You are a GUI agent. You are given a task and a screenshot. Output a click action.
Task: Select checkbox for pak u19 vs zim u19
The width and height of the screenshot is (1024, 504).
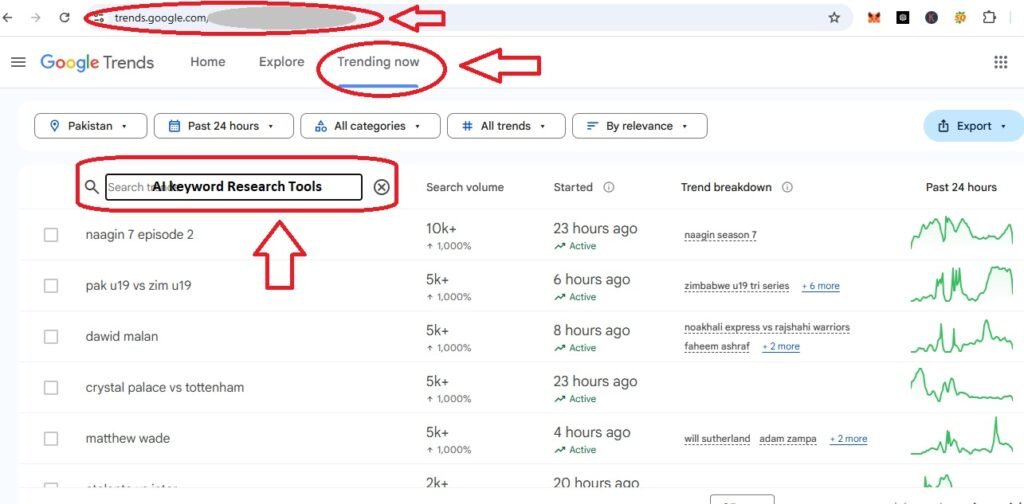[x=51, y=285]
